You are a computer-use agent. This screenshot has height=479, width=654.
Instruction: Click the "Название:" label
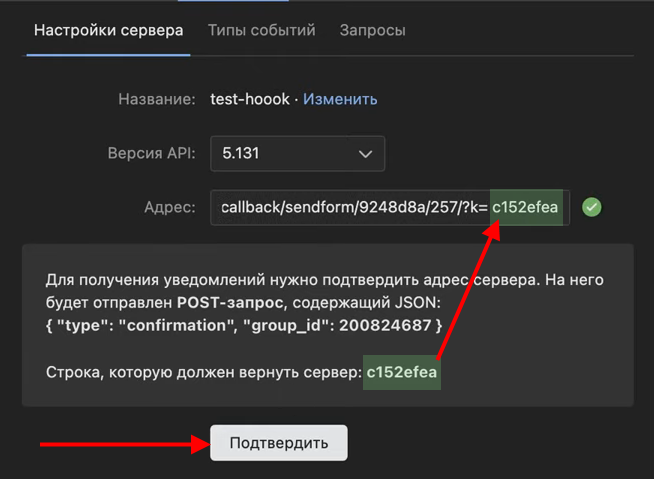156,99
